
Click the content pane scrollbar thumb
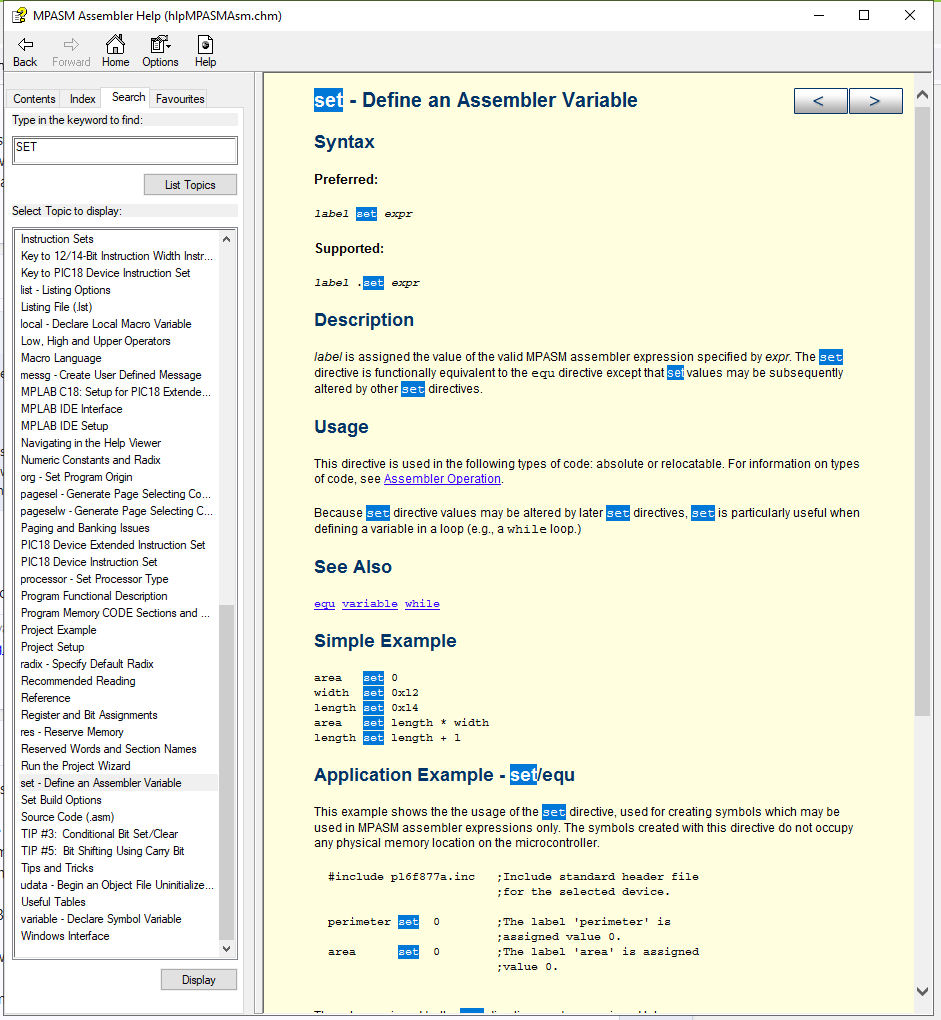click(x=922, y=411)
